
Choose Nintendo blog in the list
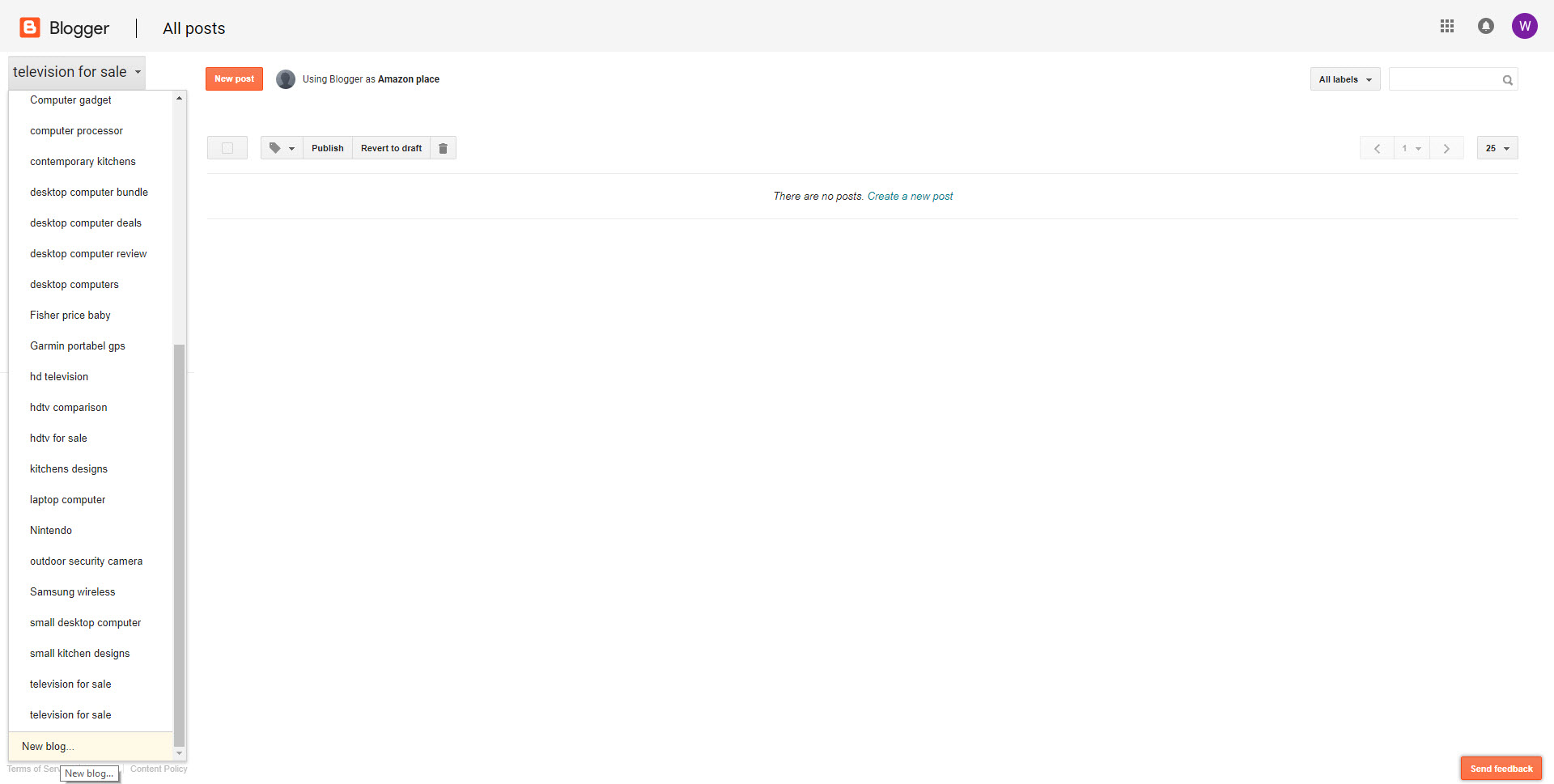coord(51,531)
